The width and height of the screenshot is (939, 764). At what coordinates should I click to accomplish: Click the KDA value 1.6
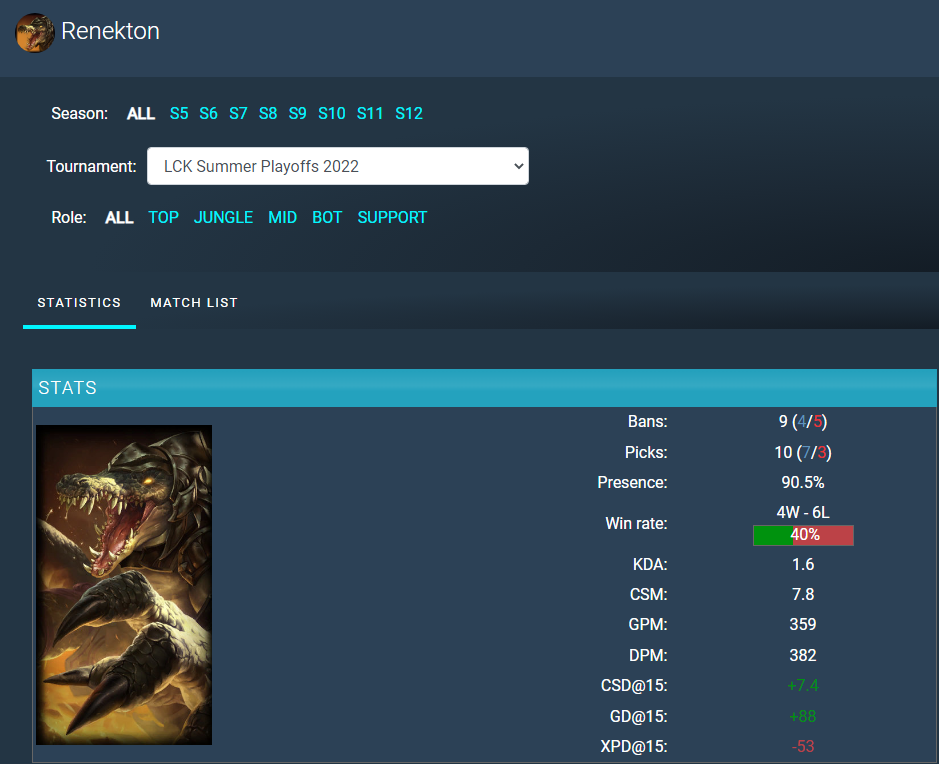[803, 565]
